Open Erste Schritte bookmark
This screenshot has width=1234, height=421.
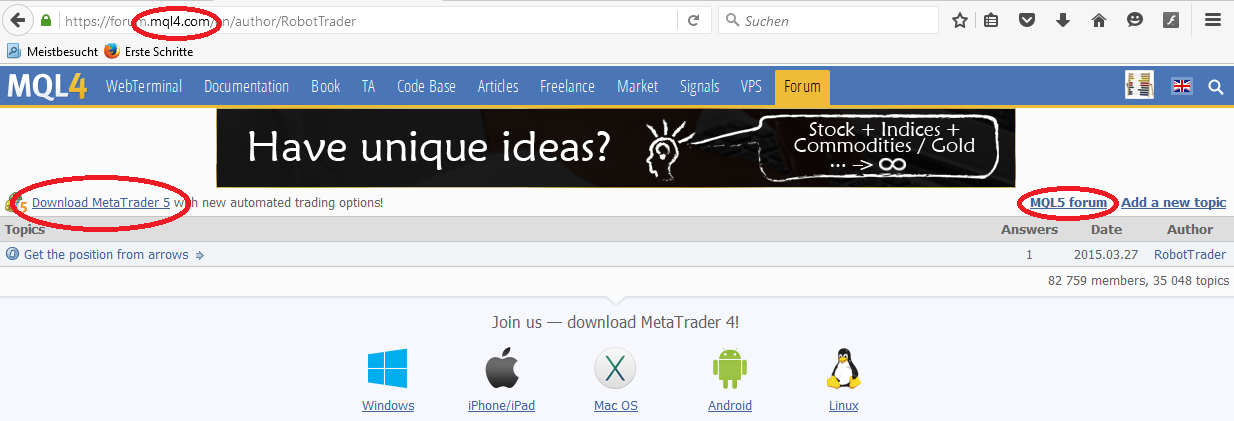149,51
